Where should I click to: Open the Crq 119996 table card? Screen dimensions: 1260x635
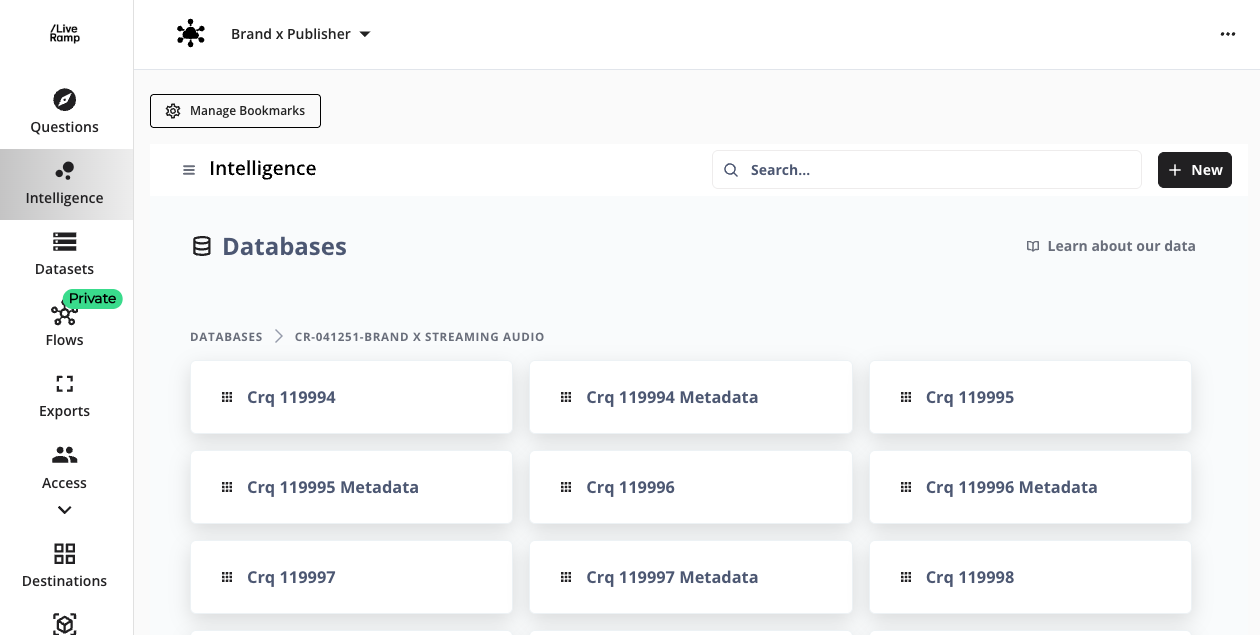(690, 487)
